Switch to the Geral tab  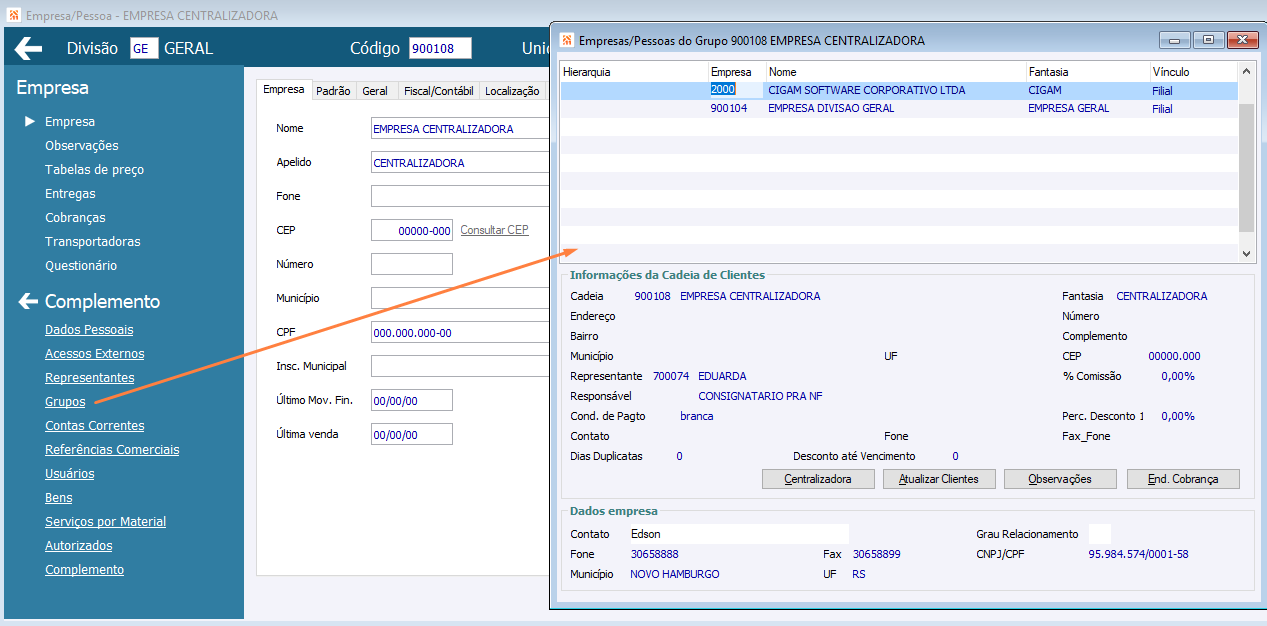375,91
